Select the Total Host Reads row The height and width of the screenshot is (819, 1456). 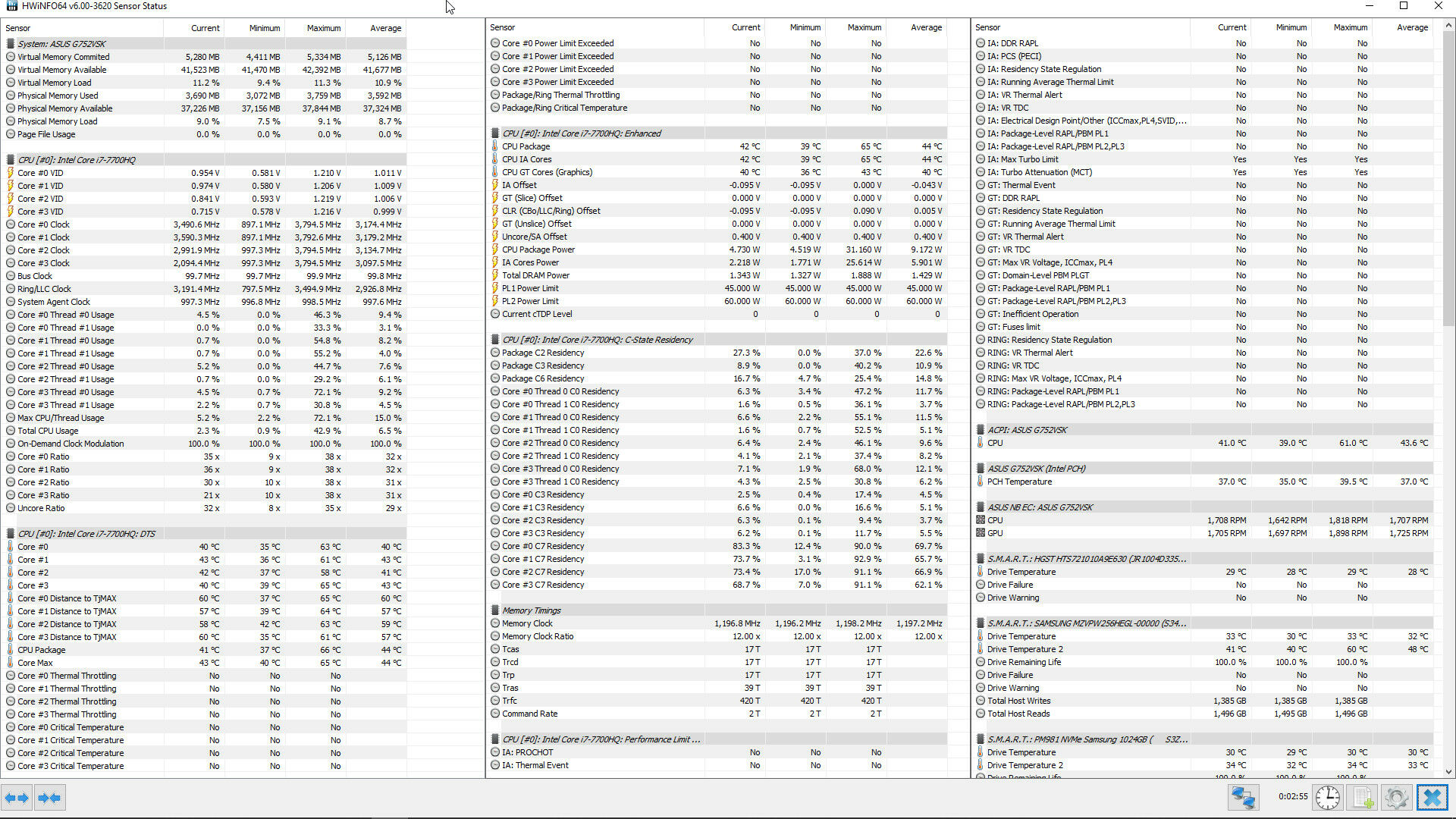(1203, 714)
